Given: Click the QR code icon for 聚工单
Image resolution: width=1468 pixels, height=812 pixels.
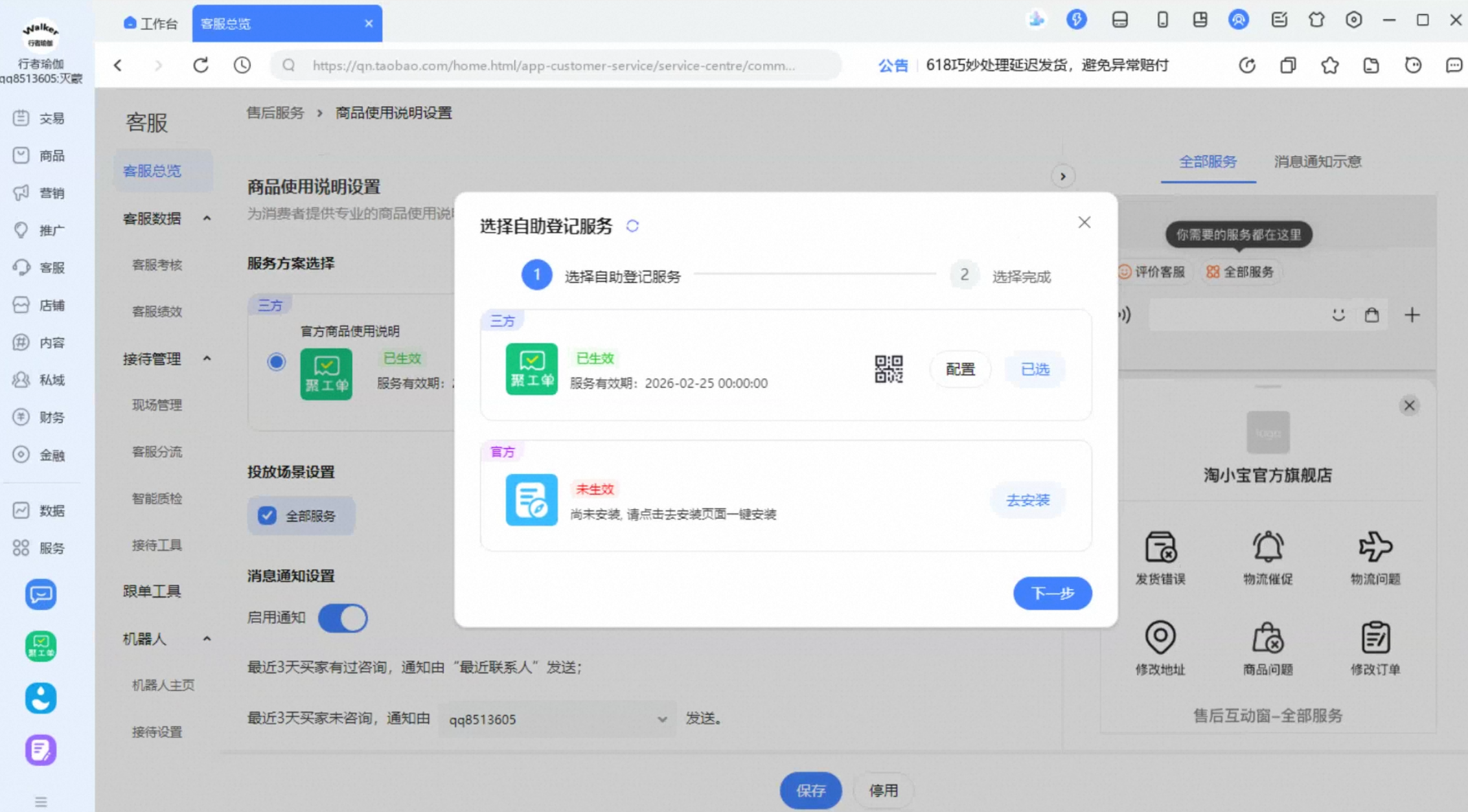Looking at the screenshot, I should click(888, 369).
